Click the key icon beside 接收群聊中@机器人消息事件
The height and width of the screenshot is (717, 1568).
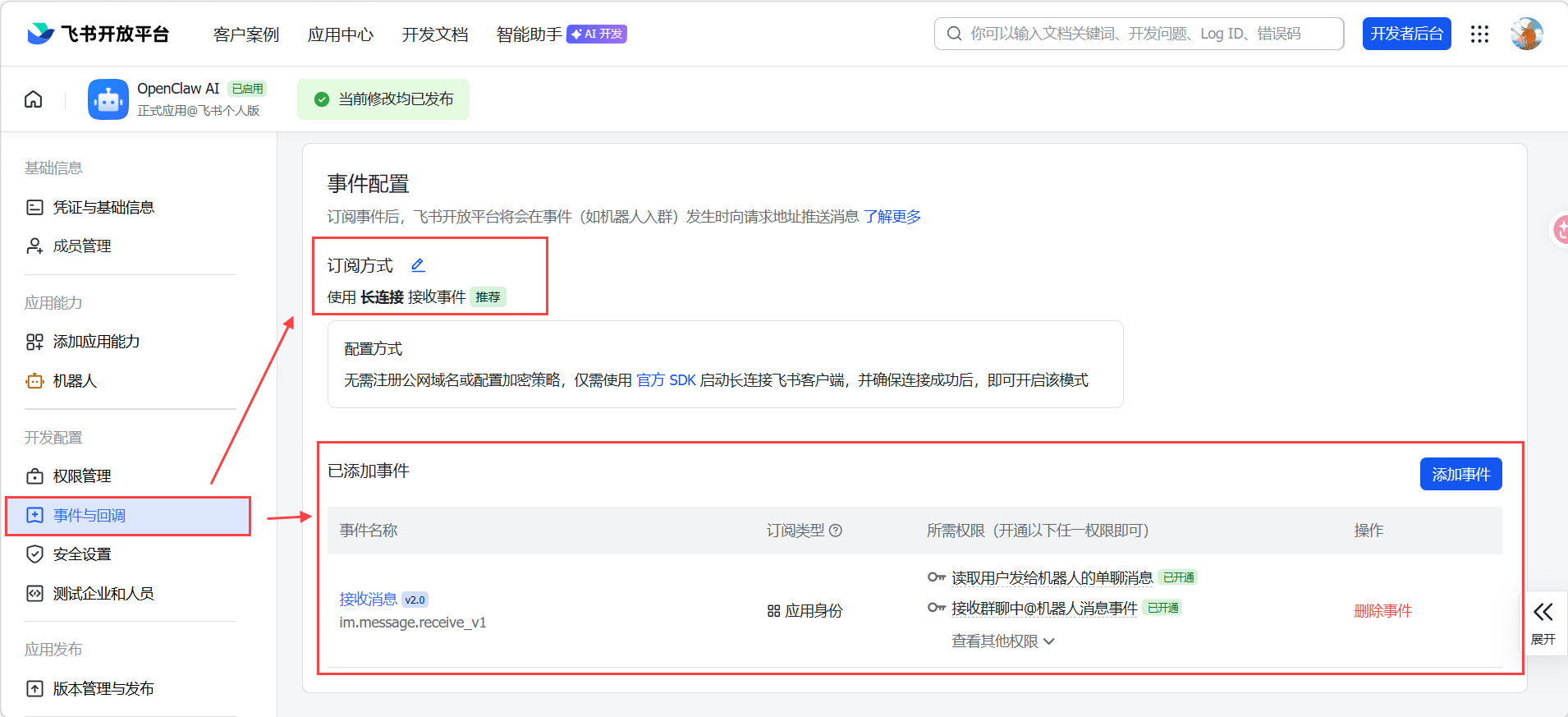[937, 608]
